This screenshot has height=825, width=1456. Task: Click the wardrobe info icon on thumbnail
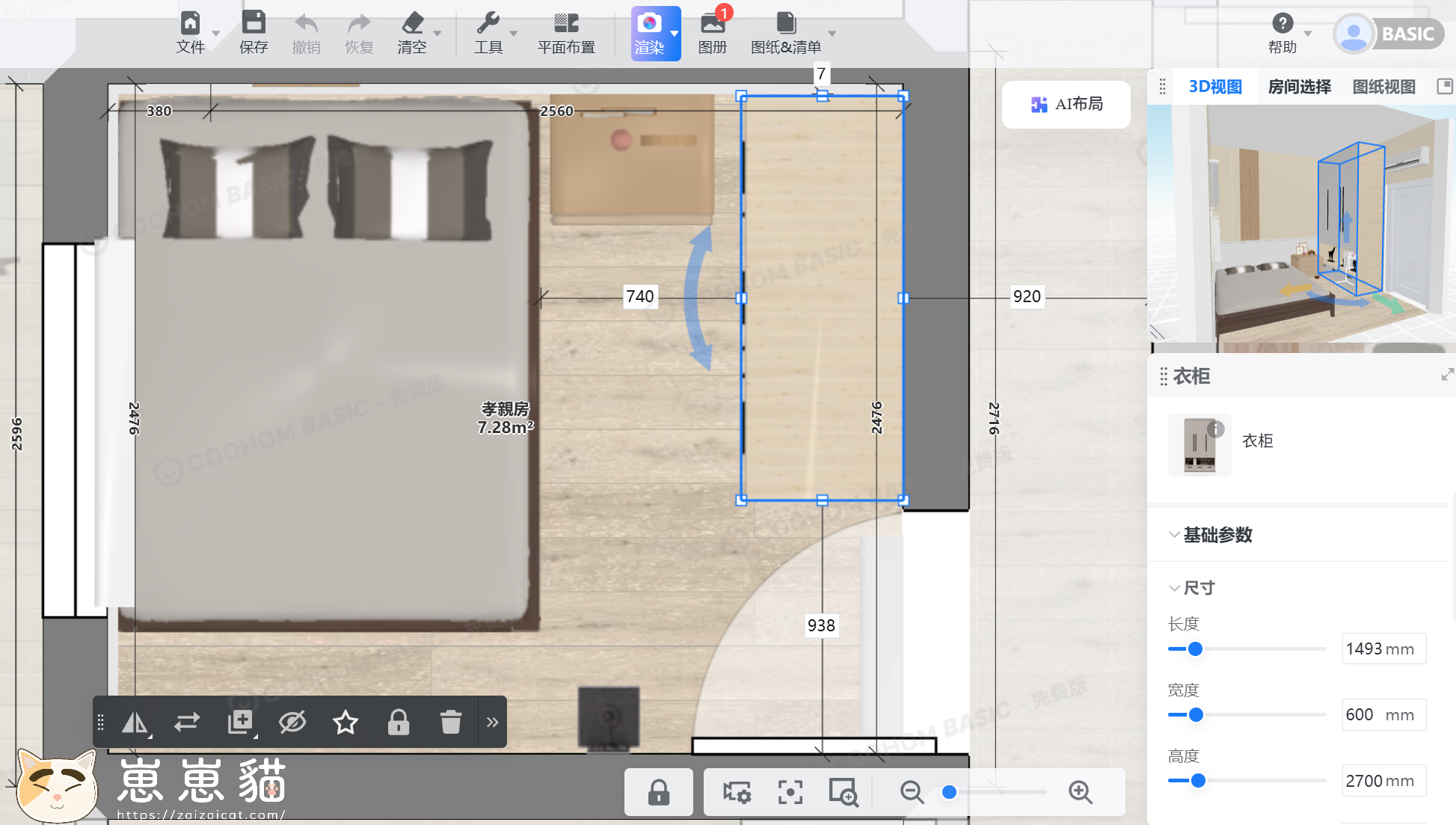[1216, 429]
